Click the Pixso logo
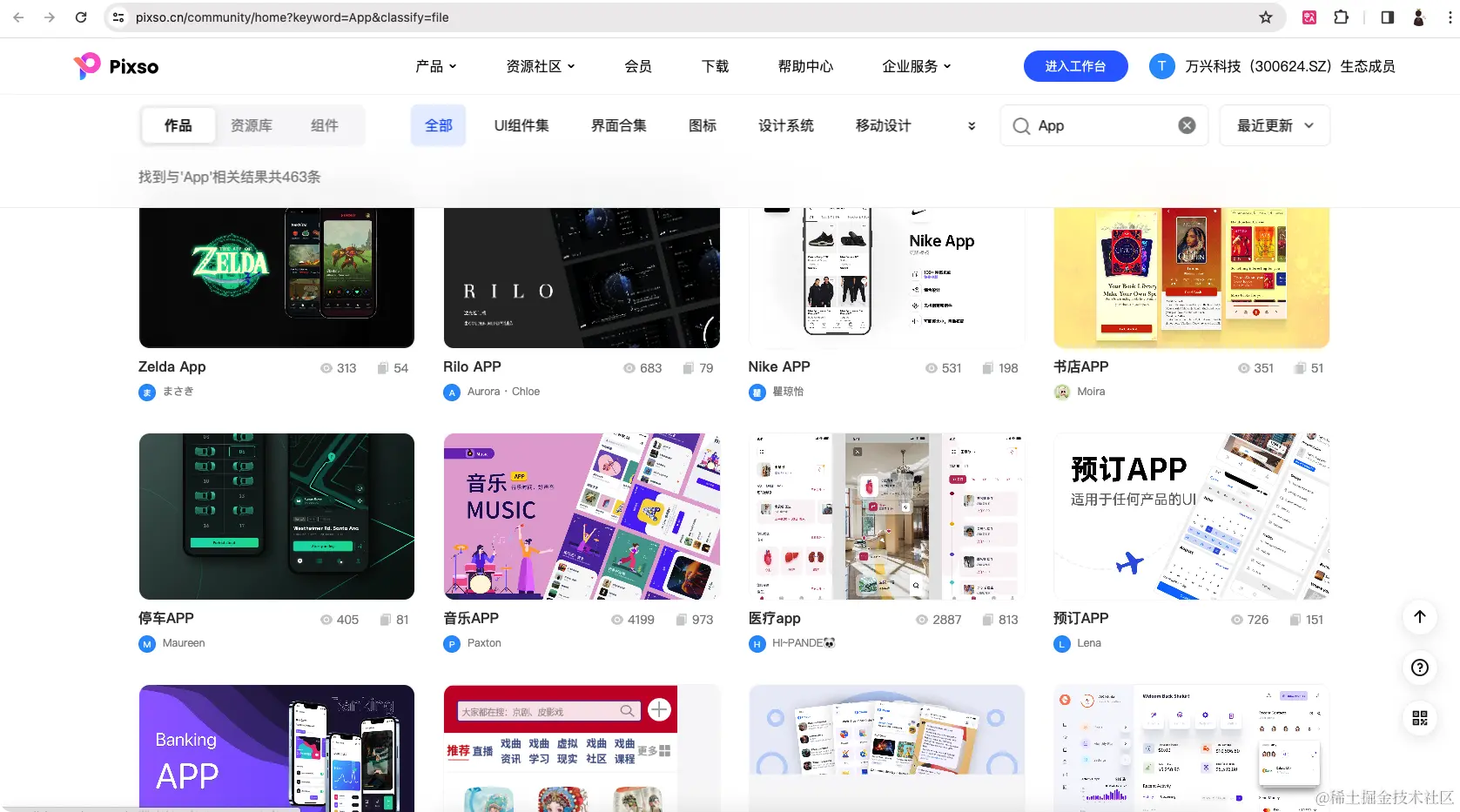Screen dimensions: 1460x812 pyautogui.click(x=116, y=66)
